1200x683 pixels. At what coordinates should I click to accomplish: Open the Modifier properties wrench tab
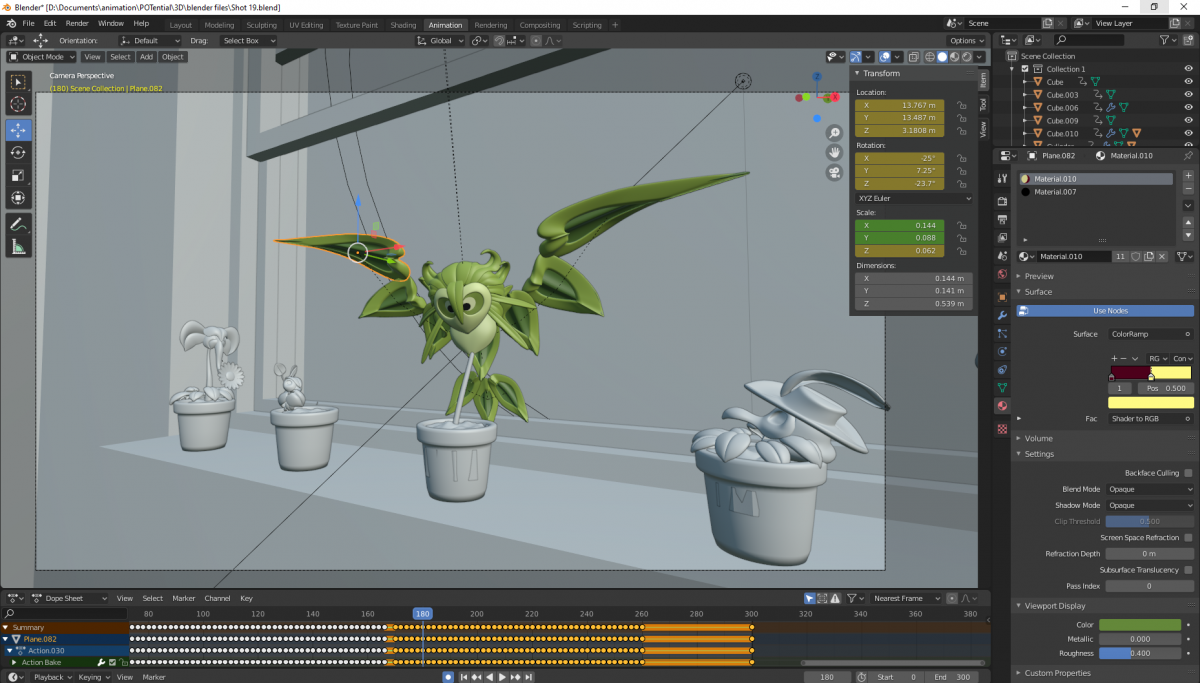pyautogui.click(x=1002, y=316)
